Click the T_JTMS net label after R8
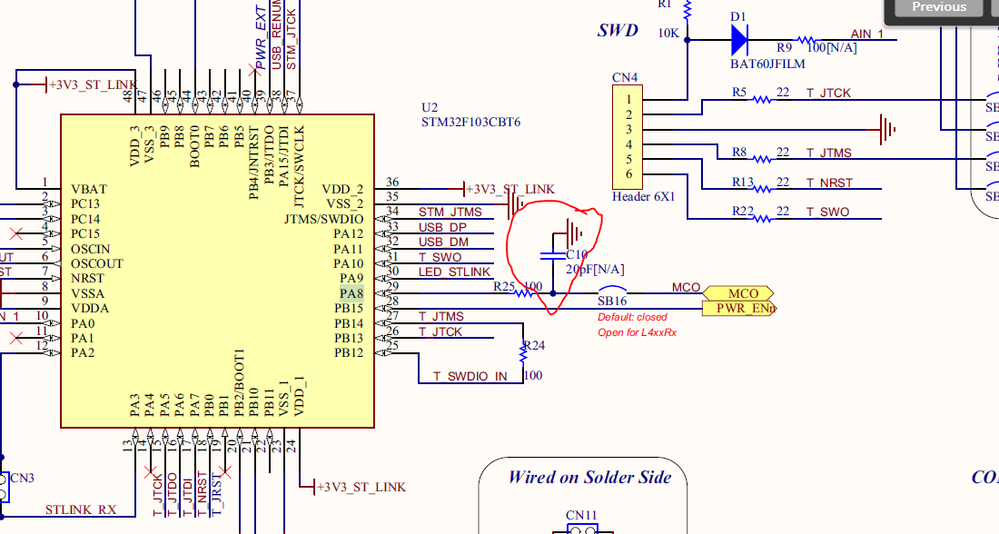 [x=829, y=153]
